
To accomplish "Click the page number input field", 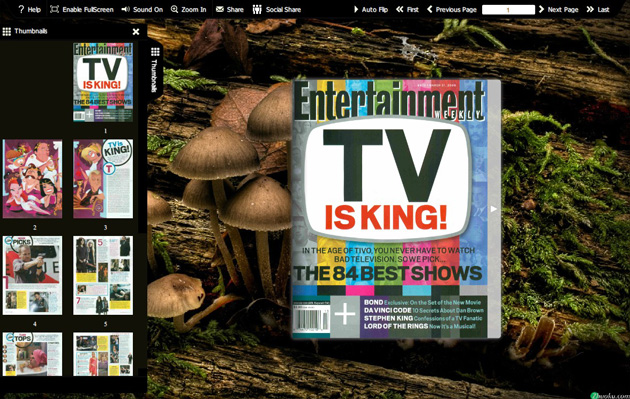I will click(x=508, y=10).
